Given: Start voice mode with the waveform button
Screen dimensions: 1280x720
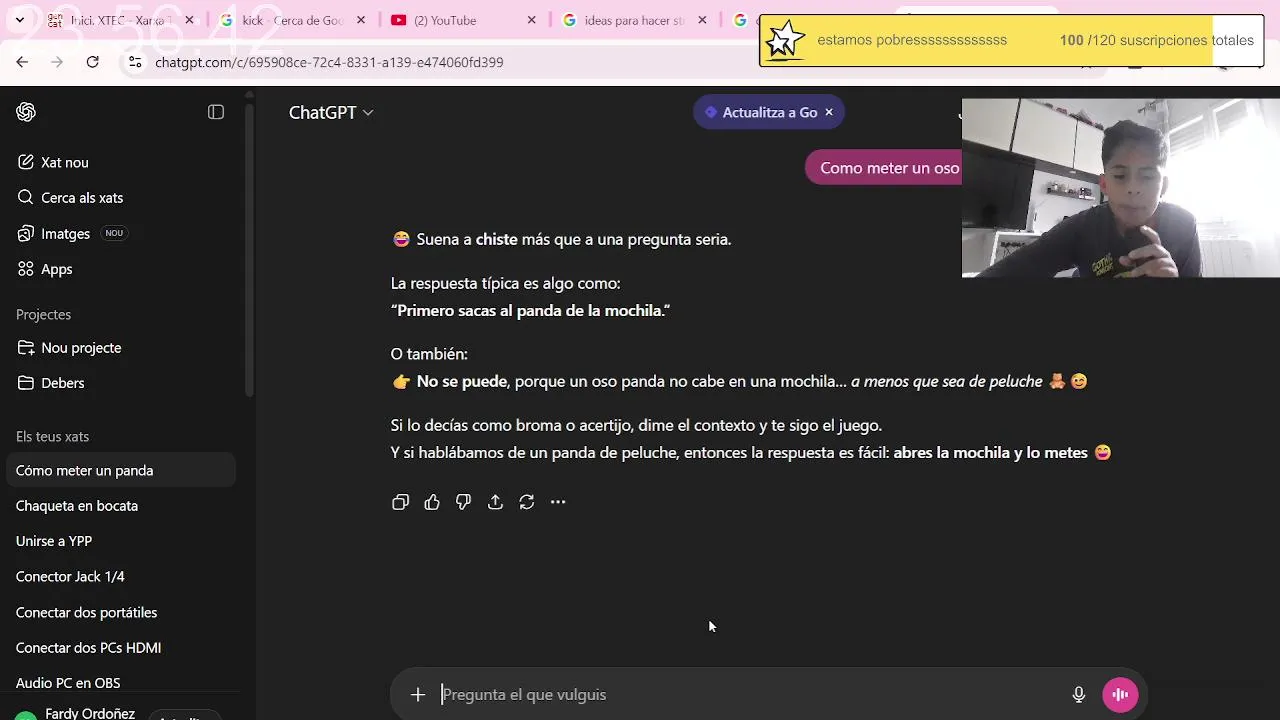Looking at the screenshot, I should click(1120, 694).
